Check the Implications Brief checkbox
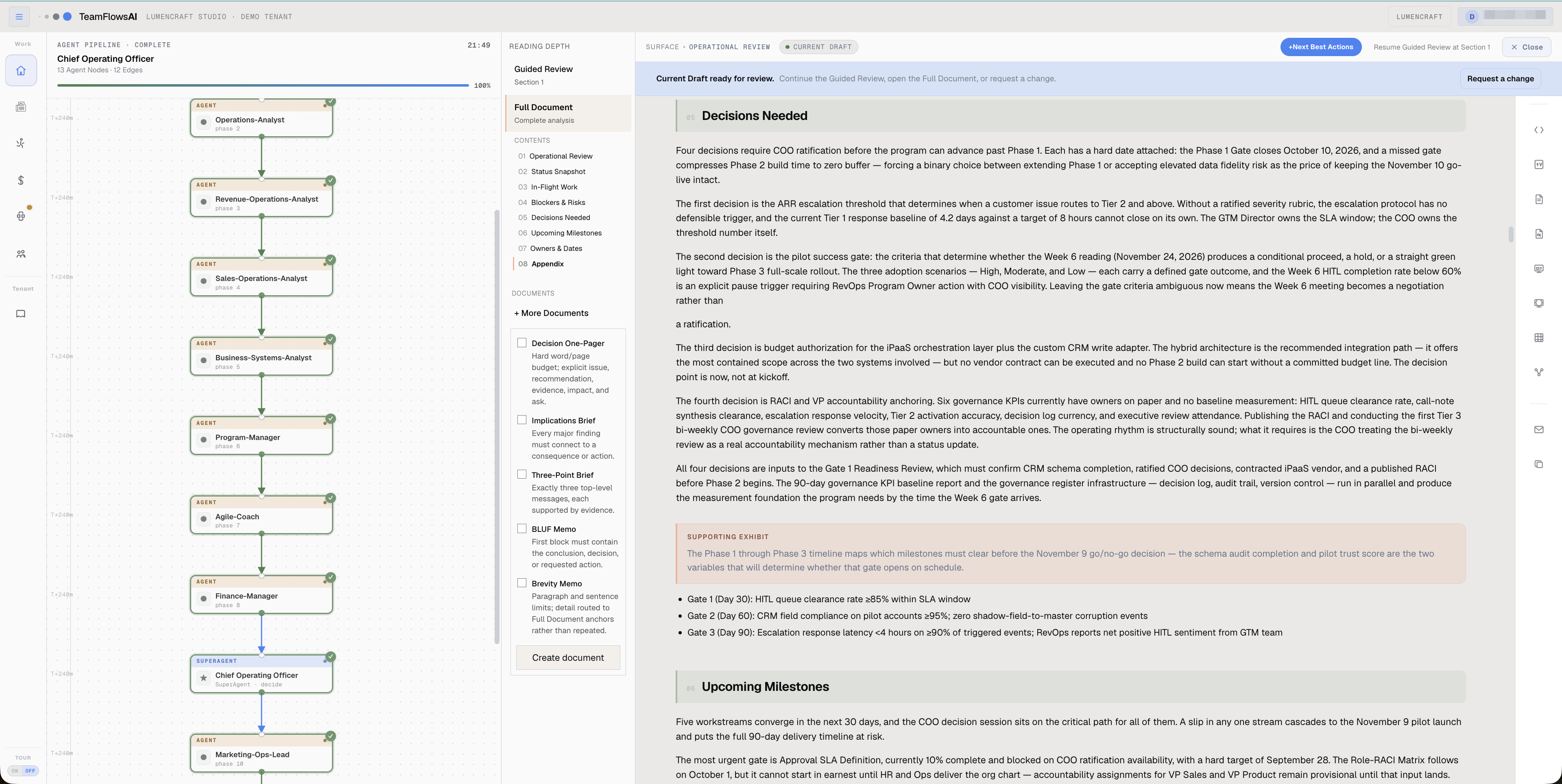The height and width of the screenshot is (784, 1562). tap(521, 420)
